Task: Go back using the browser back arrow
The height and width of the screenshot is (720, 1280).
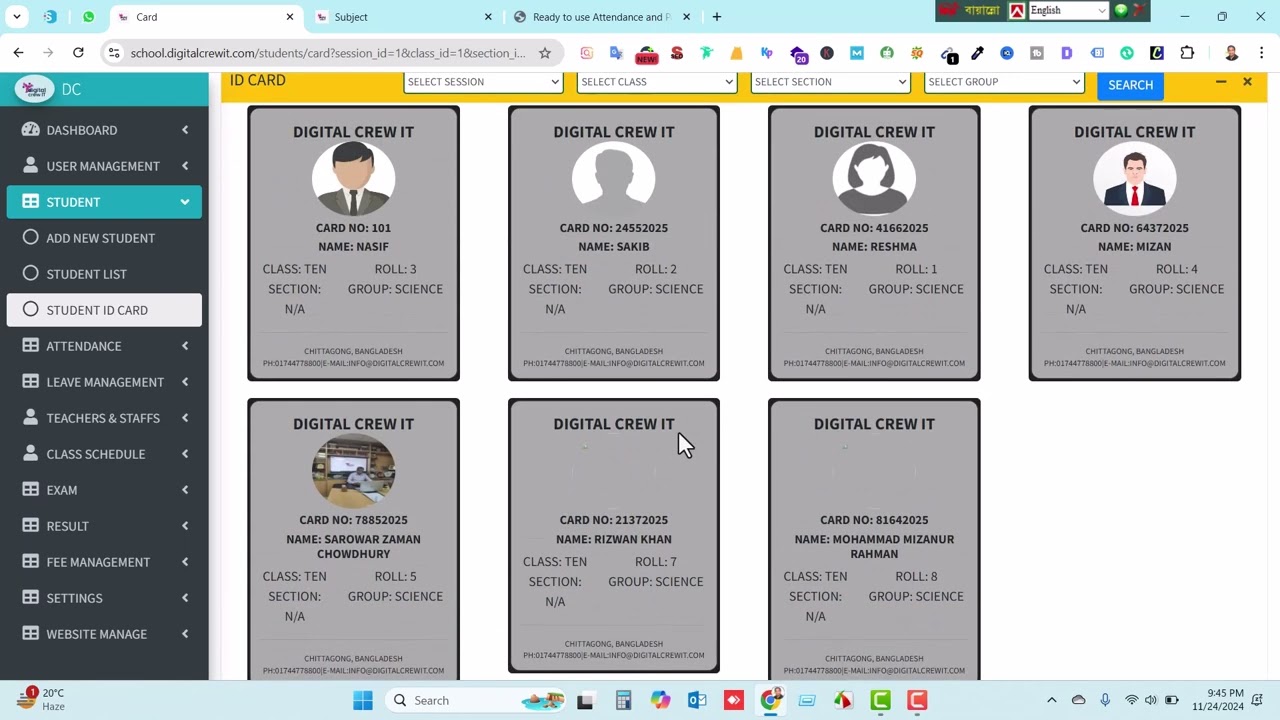Action: click(x=18, y=53)
